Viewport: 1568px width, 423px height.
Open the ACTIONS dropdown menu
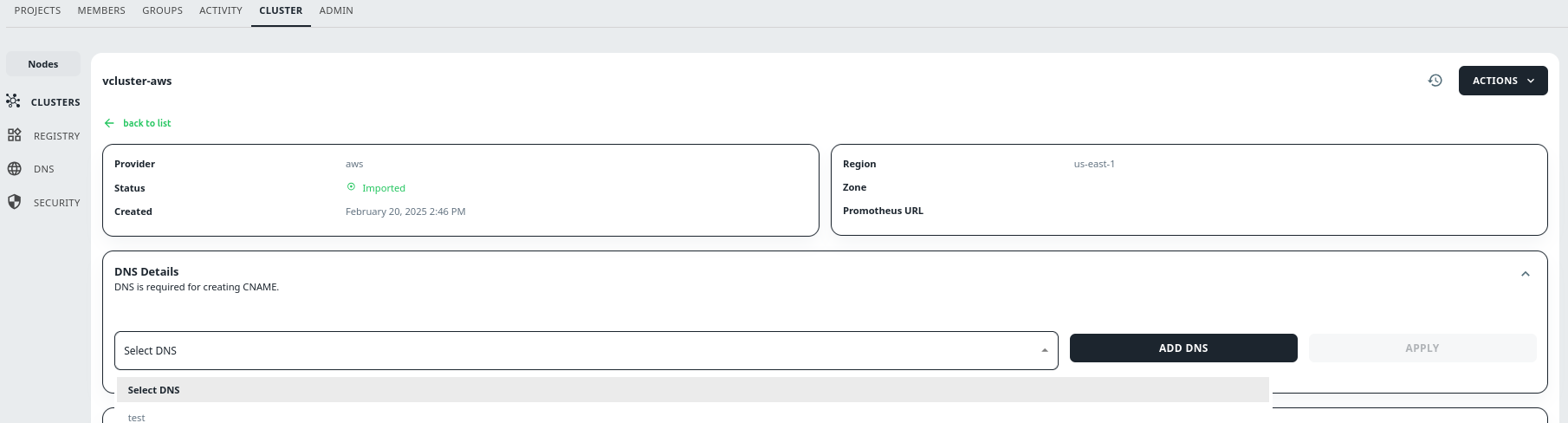[1503, 81]
